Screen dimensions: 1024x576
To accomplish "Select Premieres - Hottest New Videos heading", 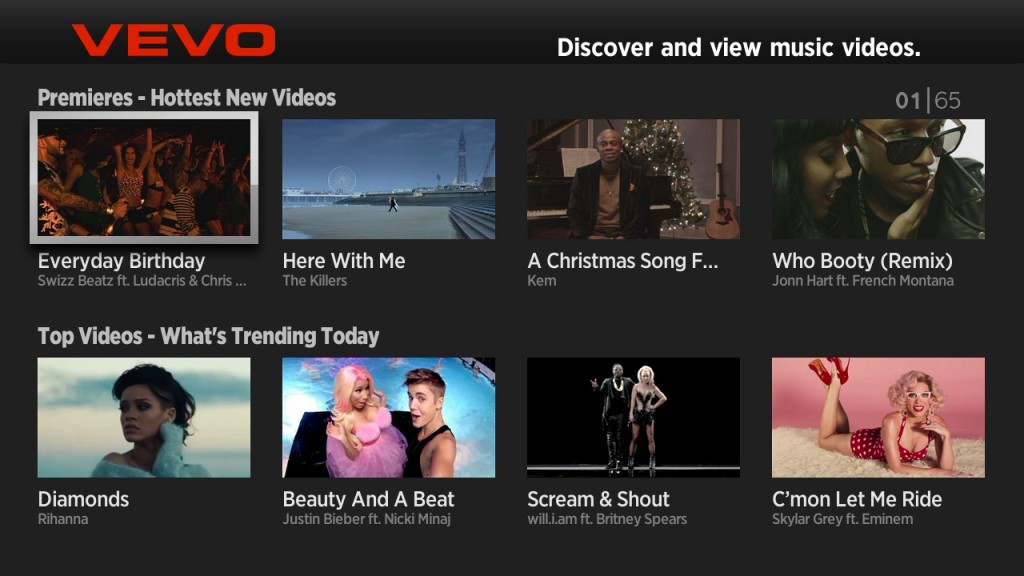I will pos(187,98).
